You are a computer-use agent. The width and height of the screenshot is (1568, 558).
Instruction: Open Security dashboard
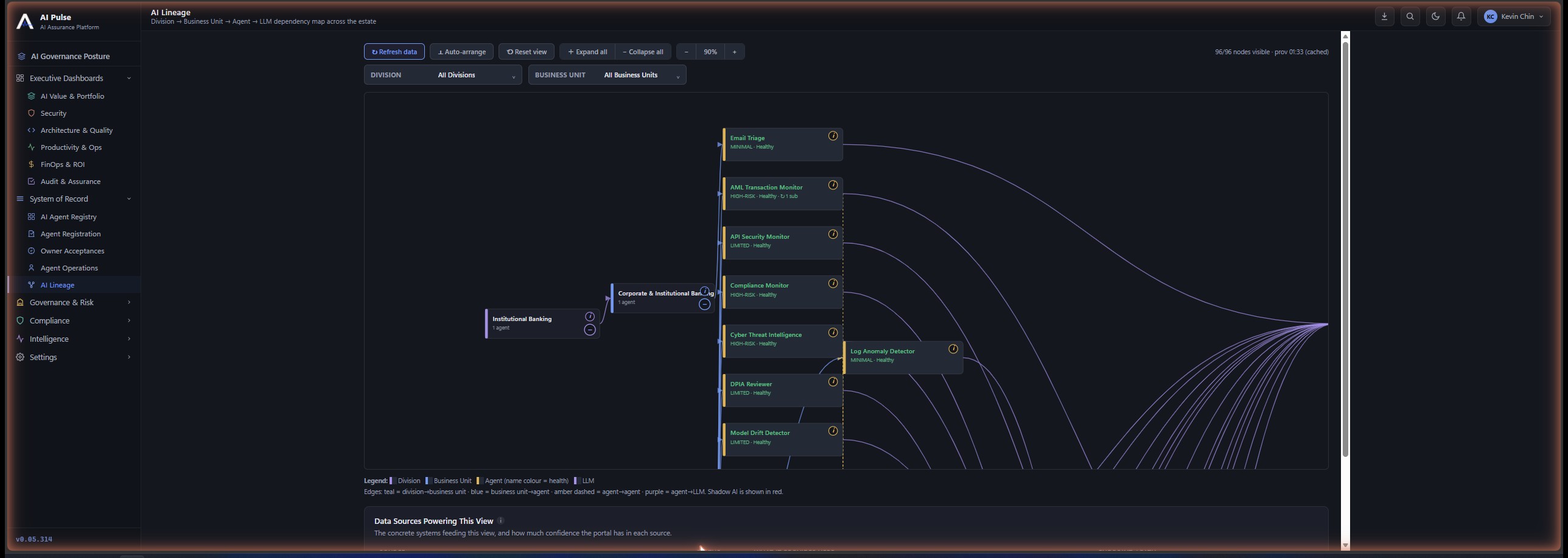point(54,113)
